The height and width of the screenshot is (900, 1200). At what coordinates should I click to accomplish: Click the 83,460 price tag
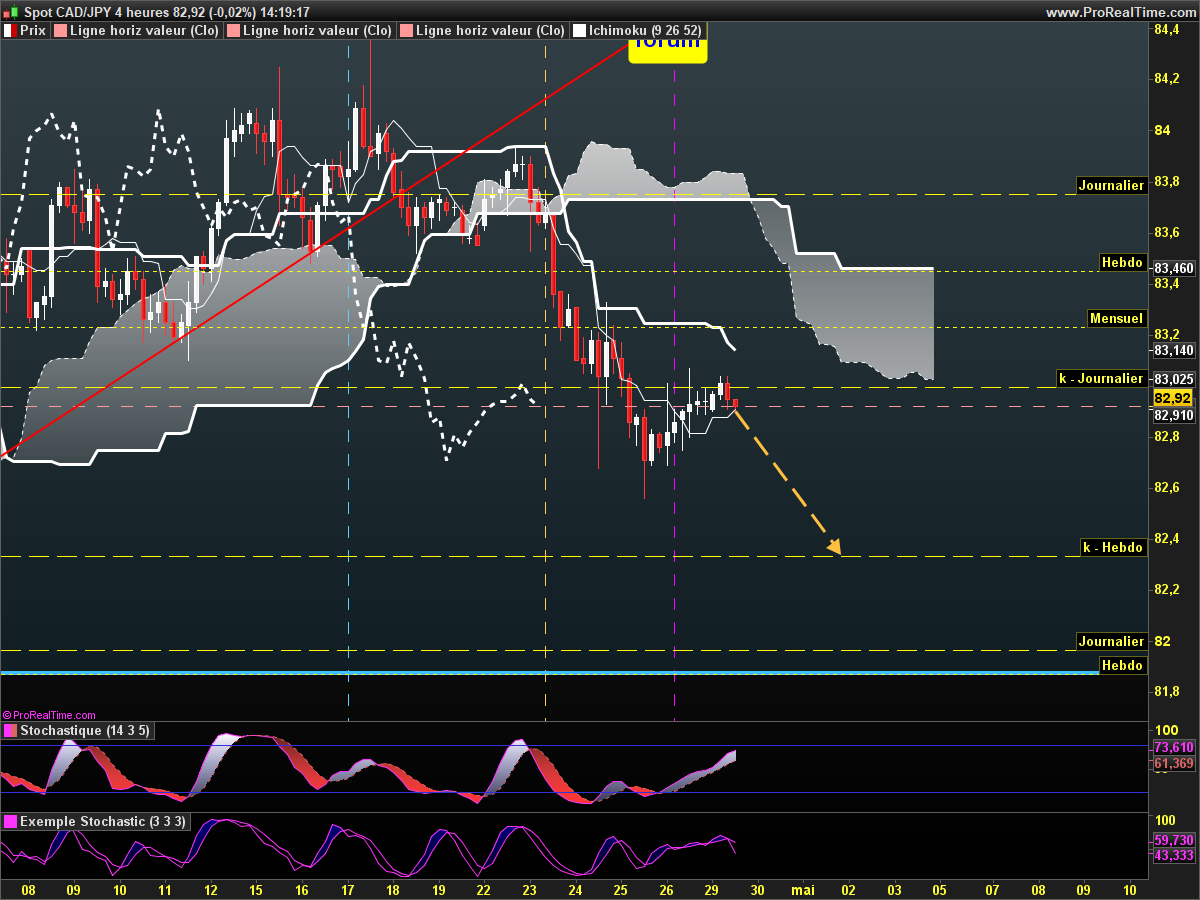pyautogui.click(x=1174, y=268)
